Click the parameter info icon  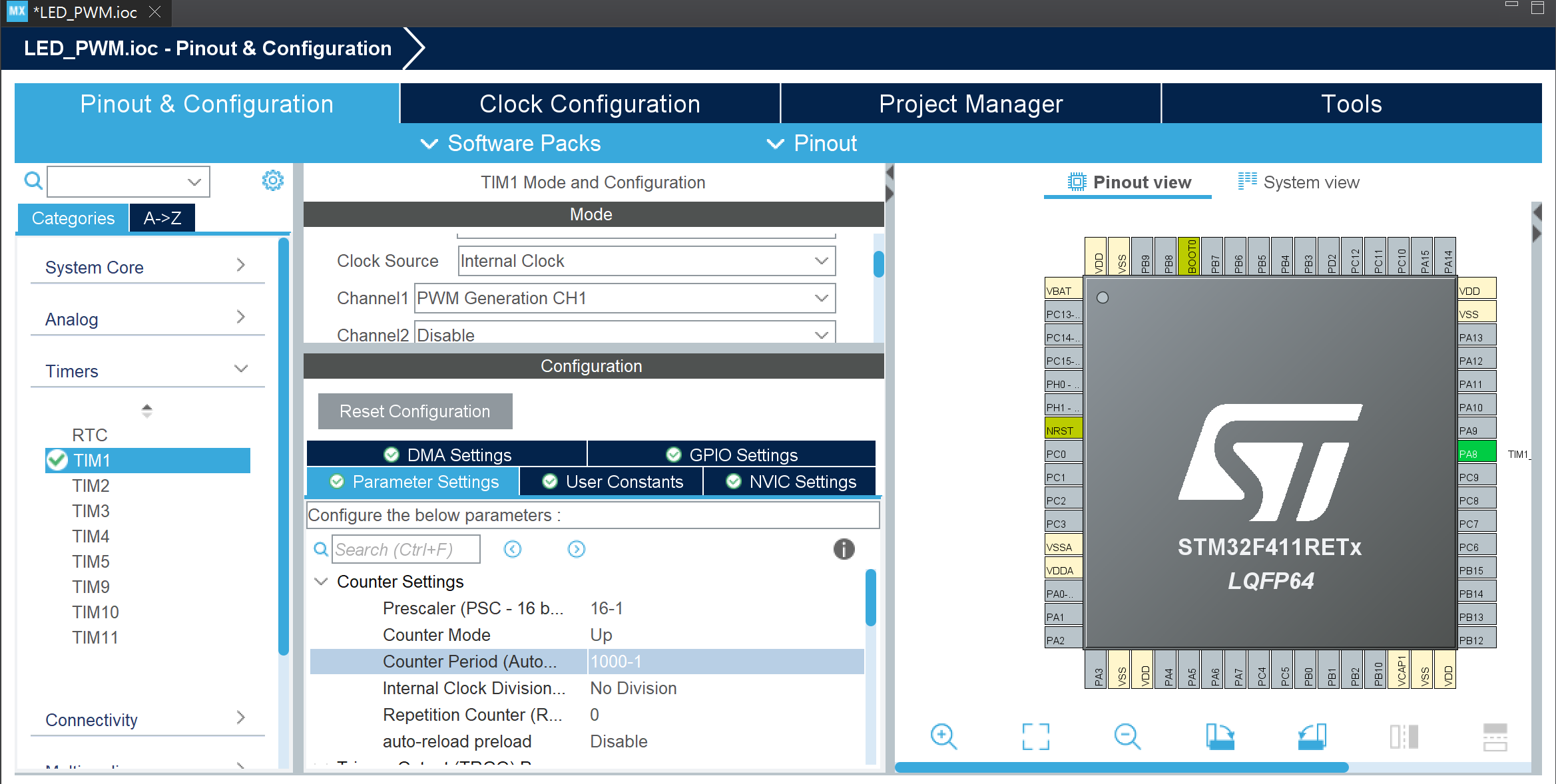(x=844, y=549)
